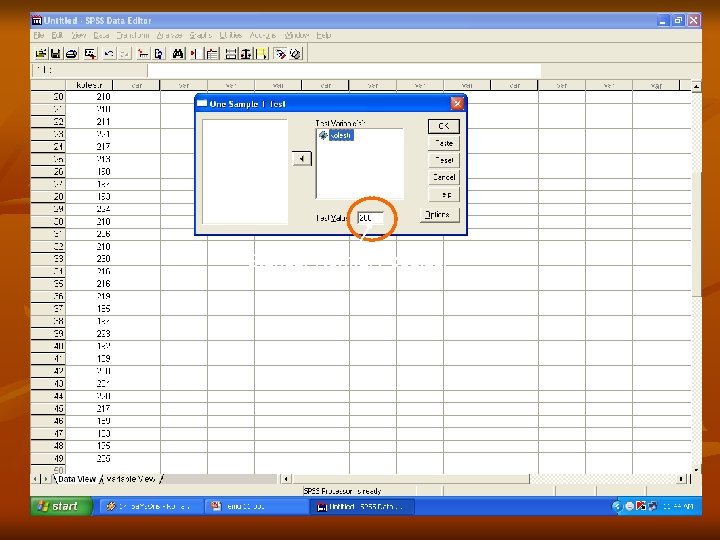Click the Redo toolbar icon

point(124,54)
